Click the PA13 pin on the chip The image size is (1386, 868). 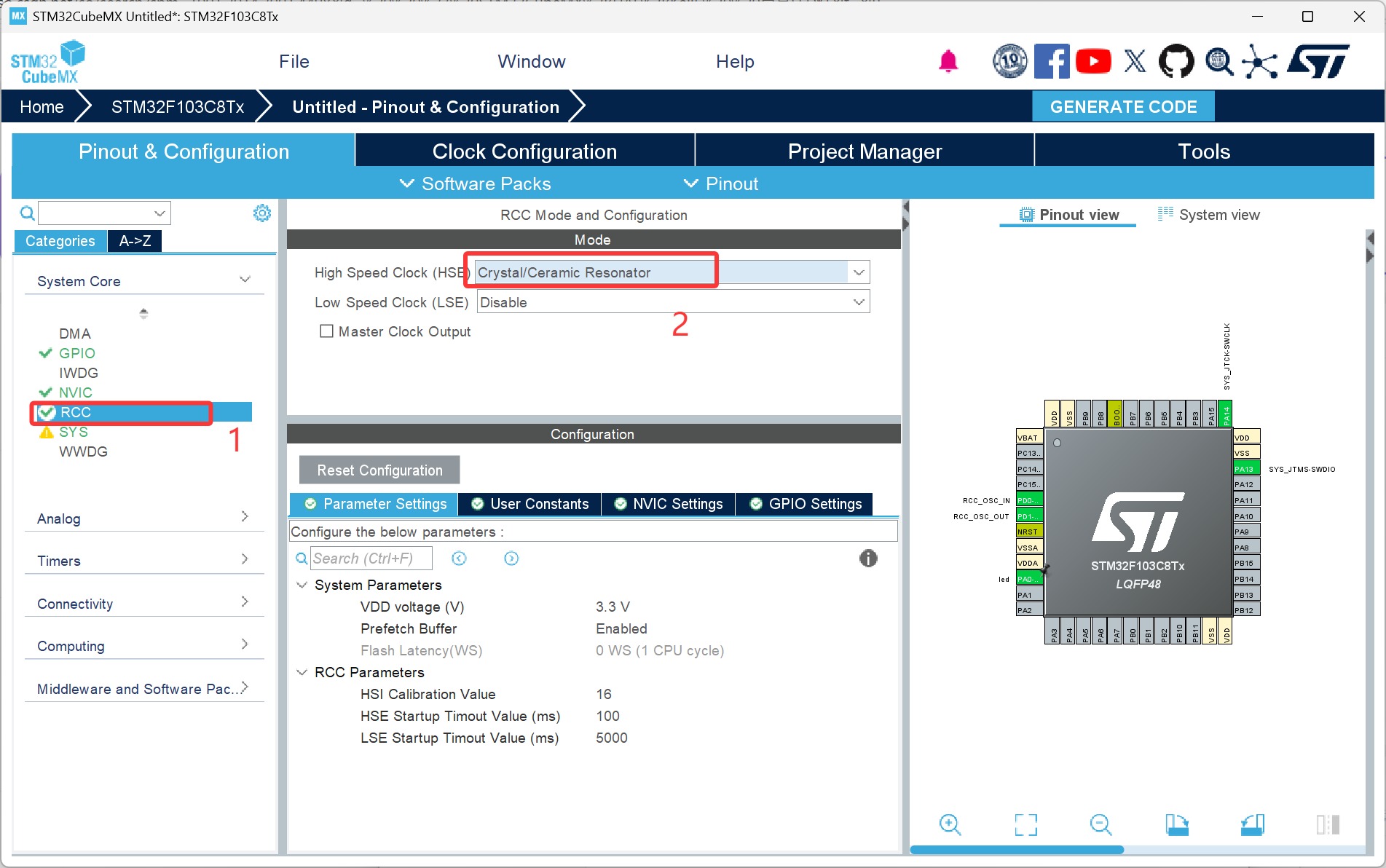click(x=1246, y=469)
